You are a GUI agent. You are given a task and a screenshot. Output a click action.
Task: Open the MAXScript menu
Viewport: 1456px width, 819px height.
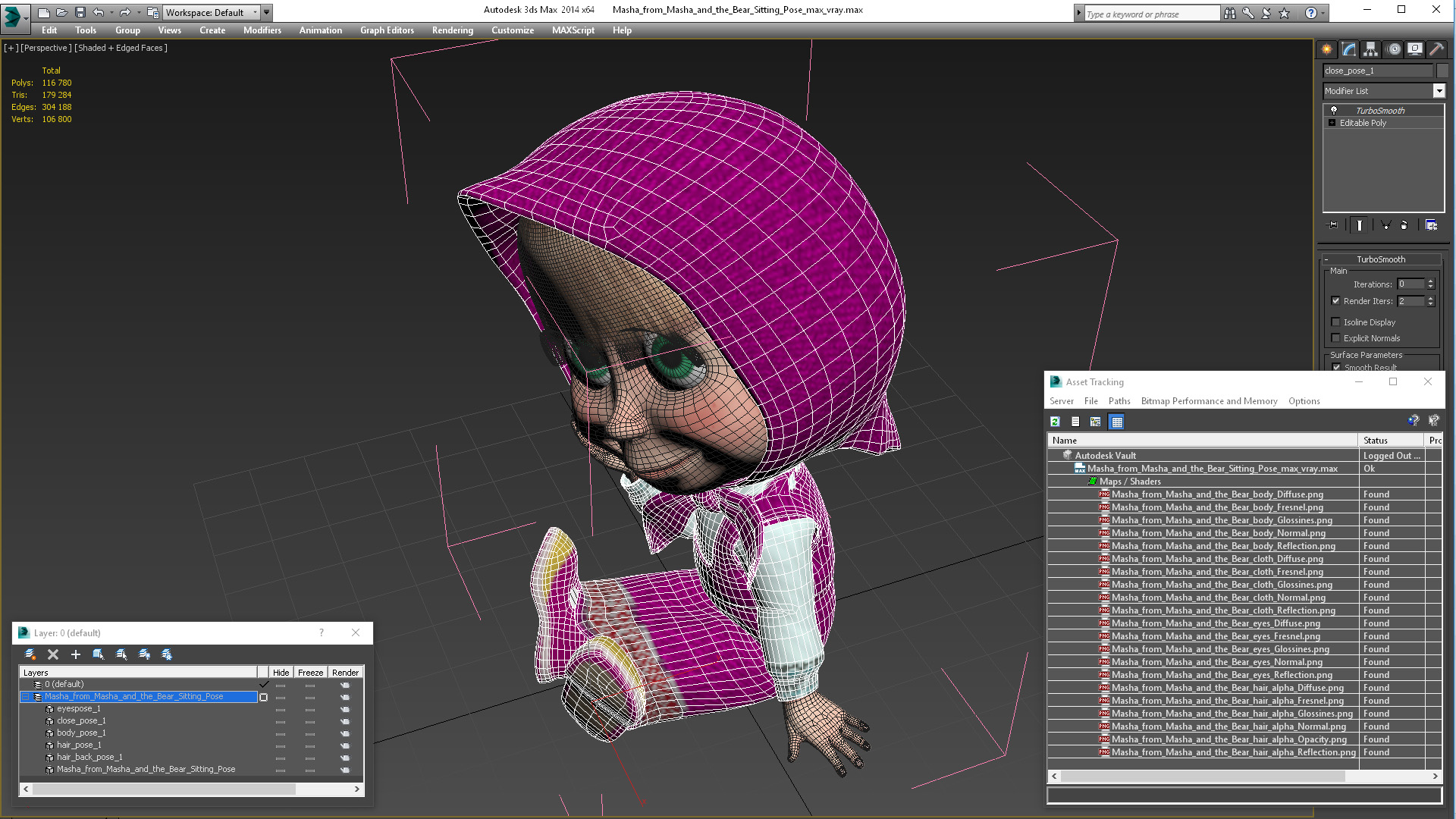click(573, 30)
